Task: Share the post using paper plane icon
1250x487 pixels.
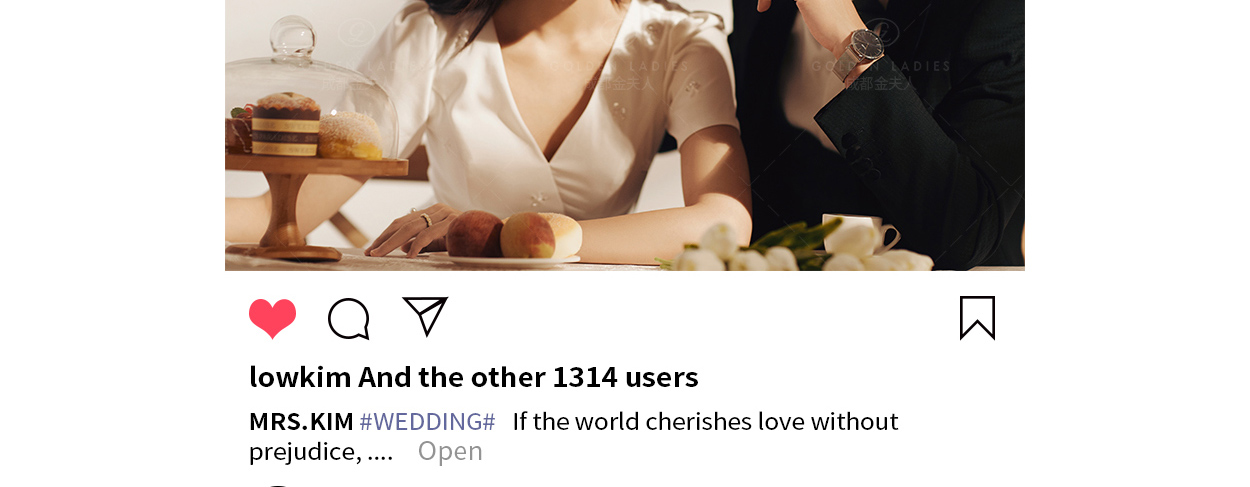Action: [x=425, y=316]
